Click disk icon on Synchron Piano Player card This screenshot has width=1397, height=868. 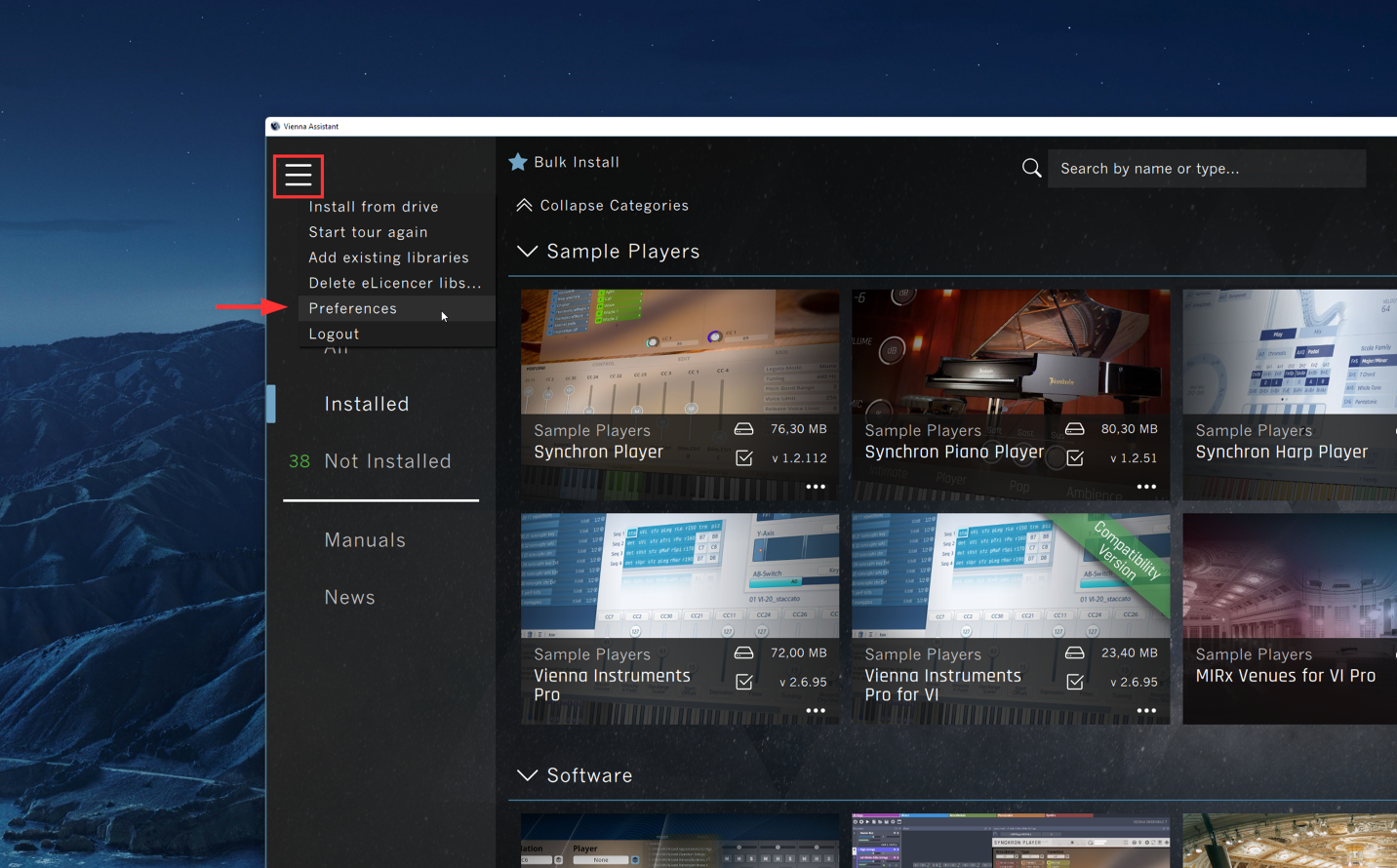pyautogui.click(x=1074, y=429)
